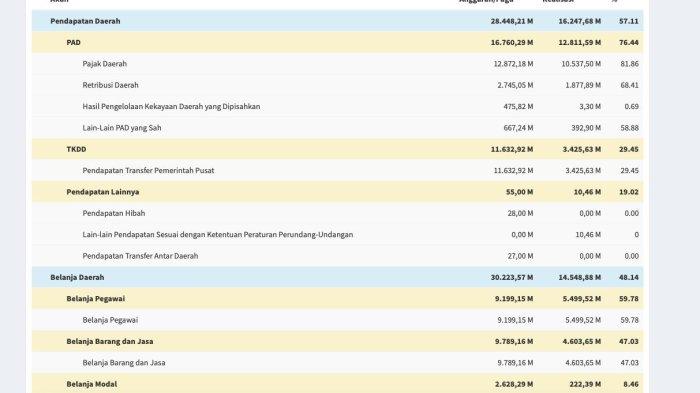Expand the TKDD group row

[x=338, y=149]
